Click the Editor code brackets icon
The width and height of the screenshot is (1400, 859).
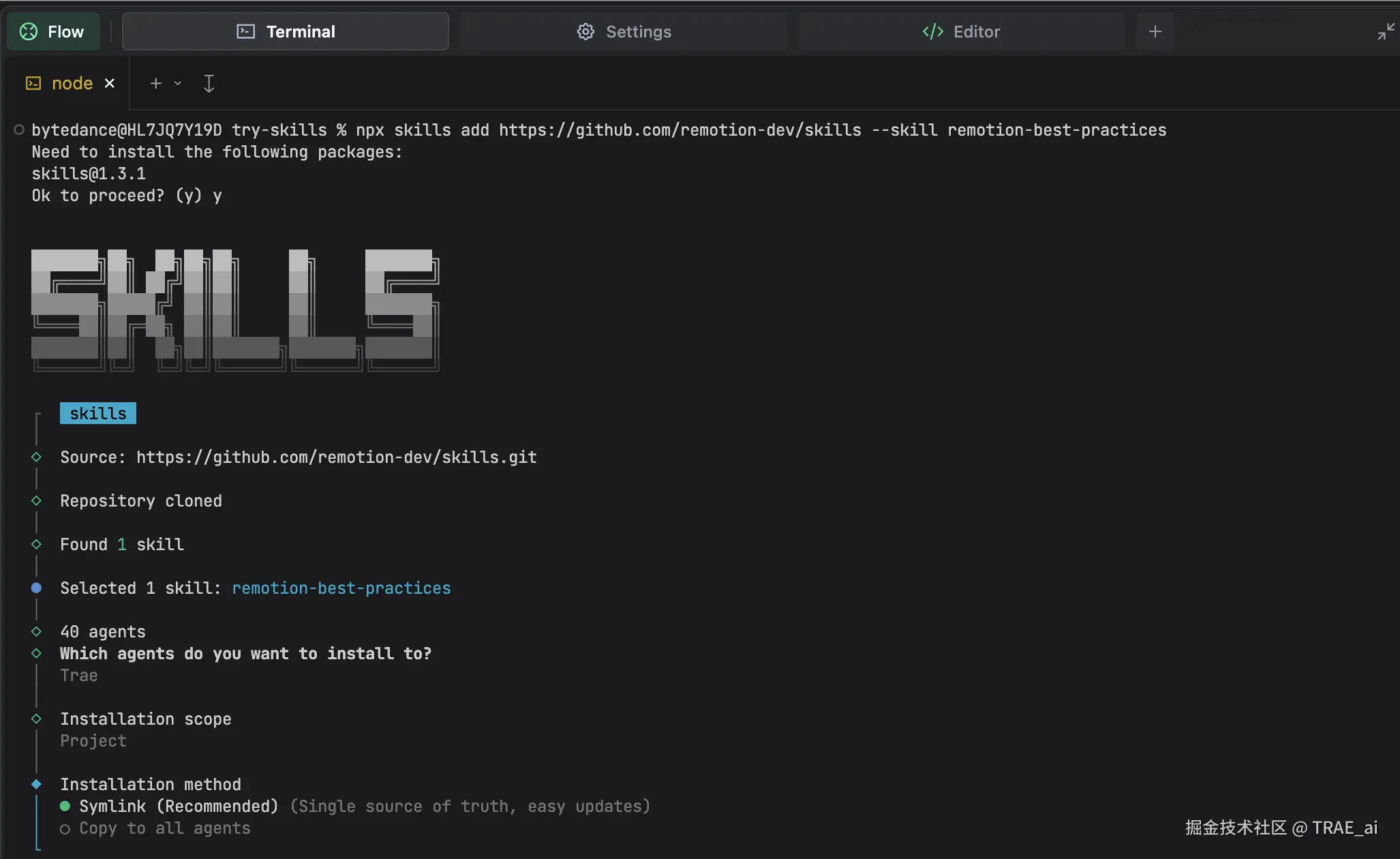[932, 31]
